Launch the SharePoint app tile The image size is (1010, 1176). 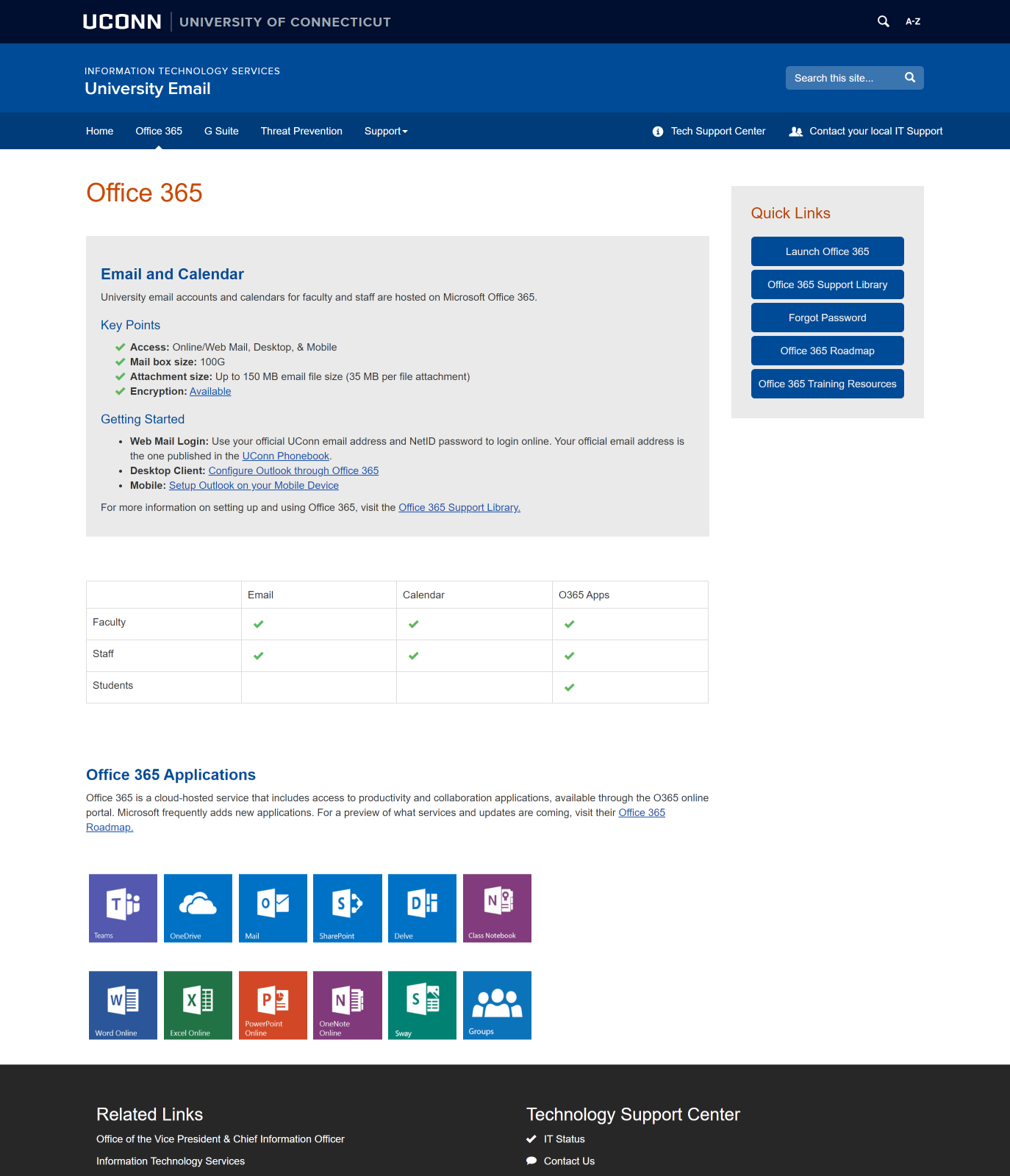tap(347, 908)
